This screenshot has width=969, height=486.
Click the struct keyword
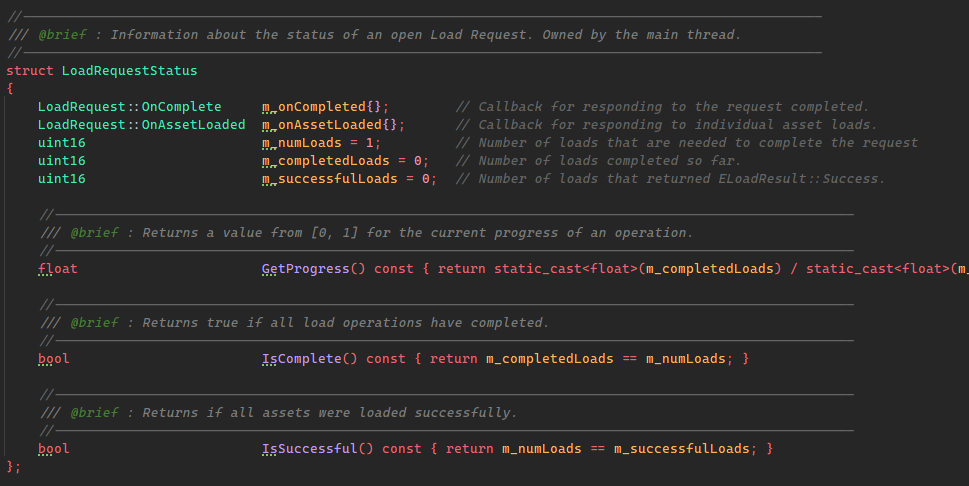(x=30, y=71)
